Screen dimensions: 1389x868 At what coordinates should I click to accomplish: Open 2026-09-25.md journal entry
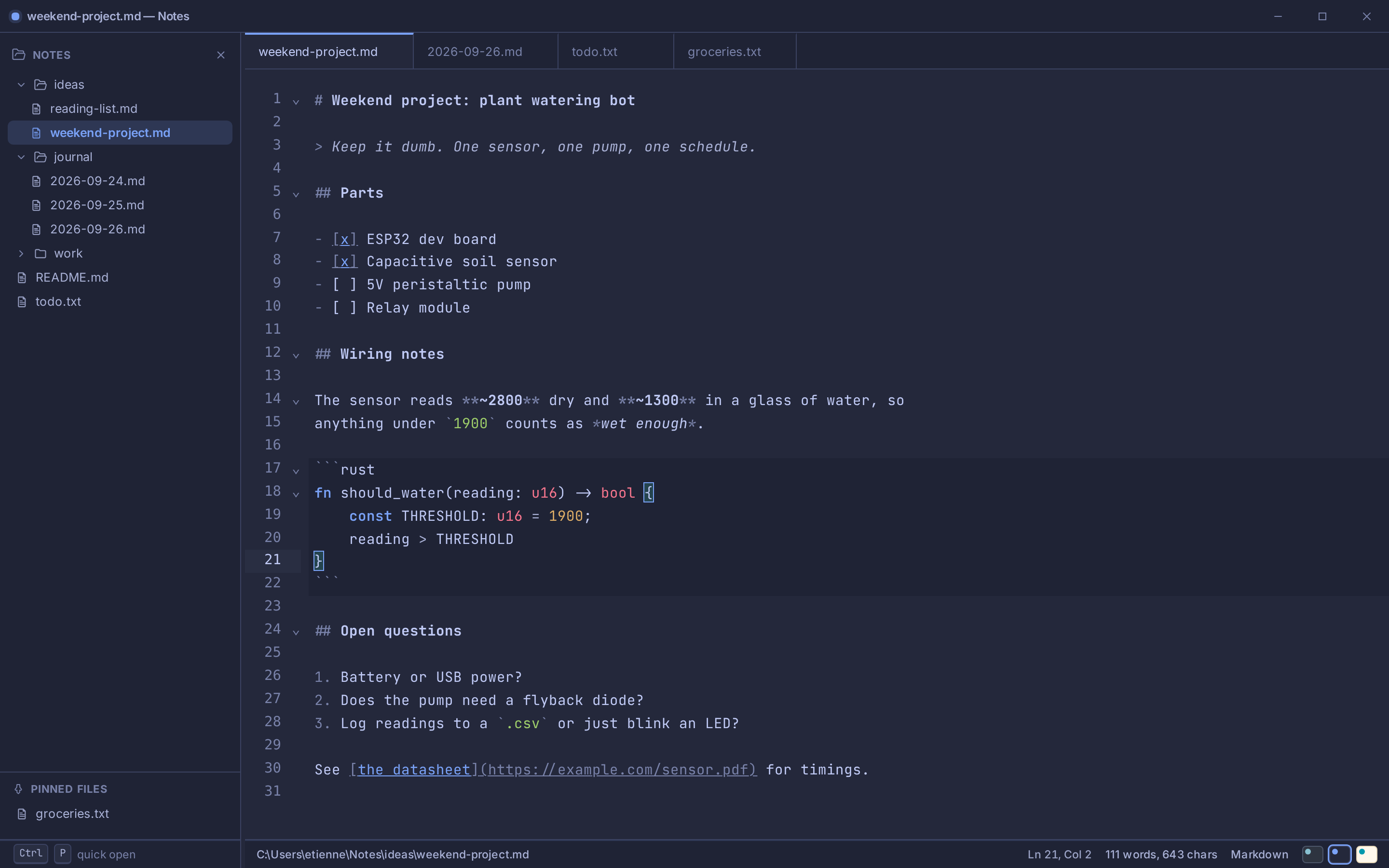(x=120, y=205)
